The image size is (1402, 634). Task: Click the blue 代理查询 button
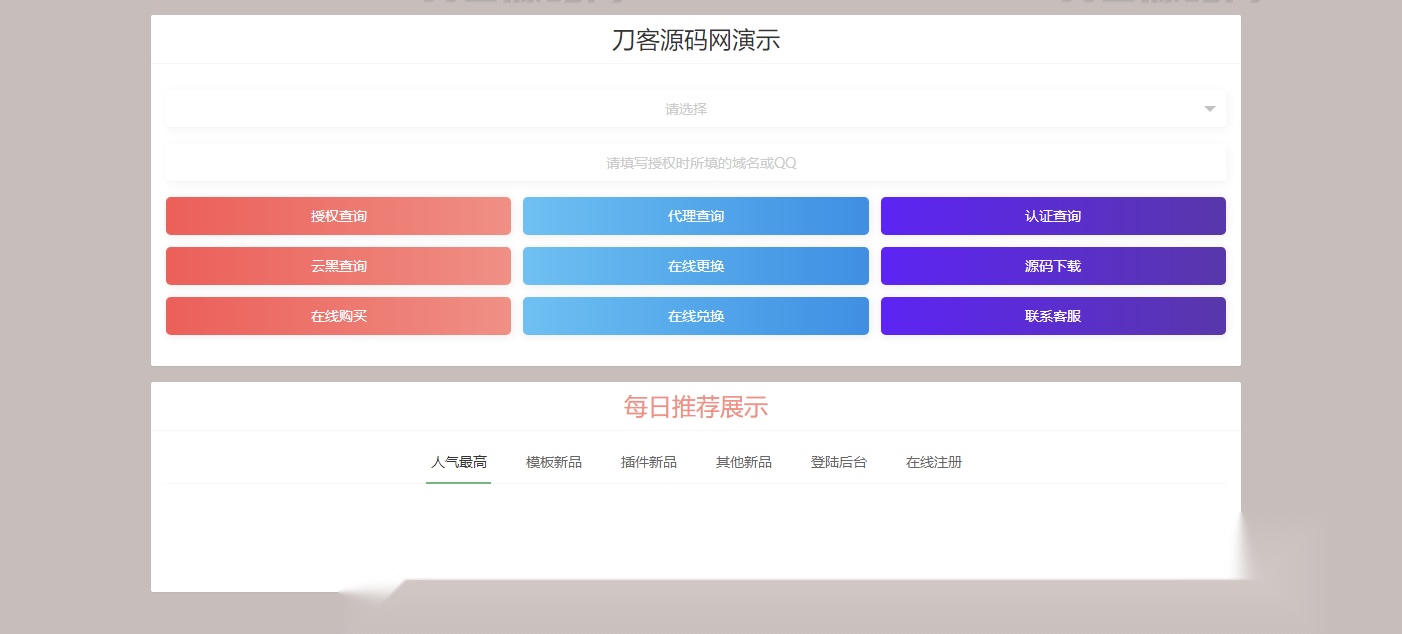(x=696, y=216)
